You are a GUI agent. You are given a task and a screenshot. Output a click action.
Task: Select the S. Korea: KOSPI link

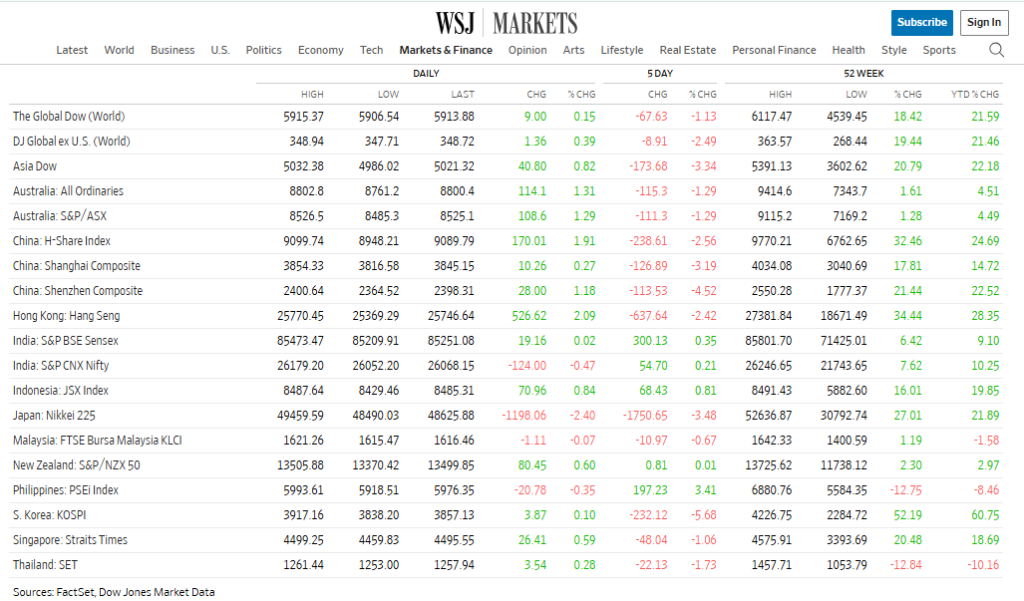(55, 515)
